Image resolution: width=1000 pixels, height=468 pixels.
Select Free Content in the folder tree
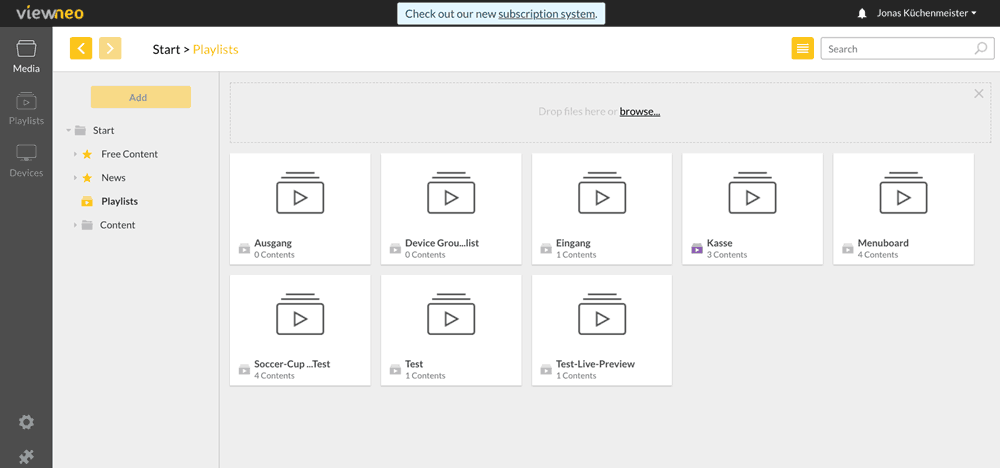[129, 154]
